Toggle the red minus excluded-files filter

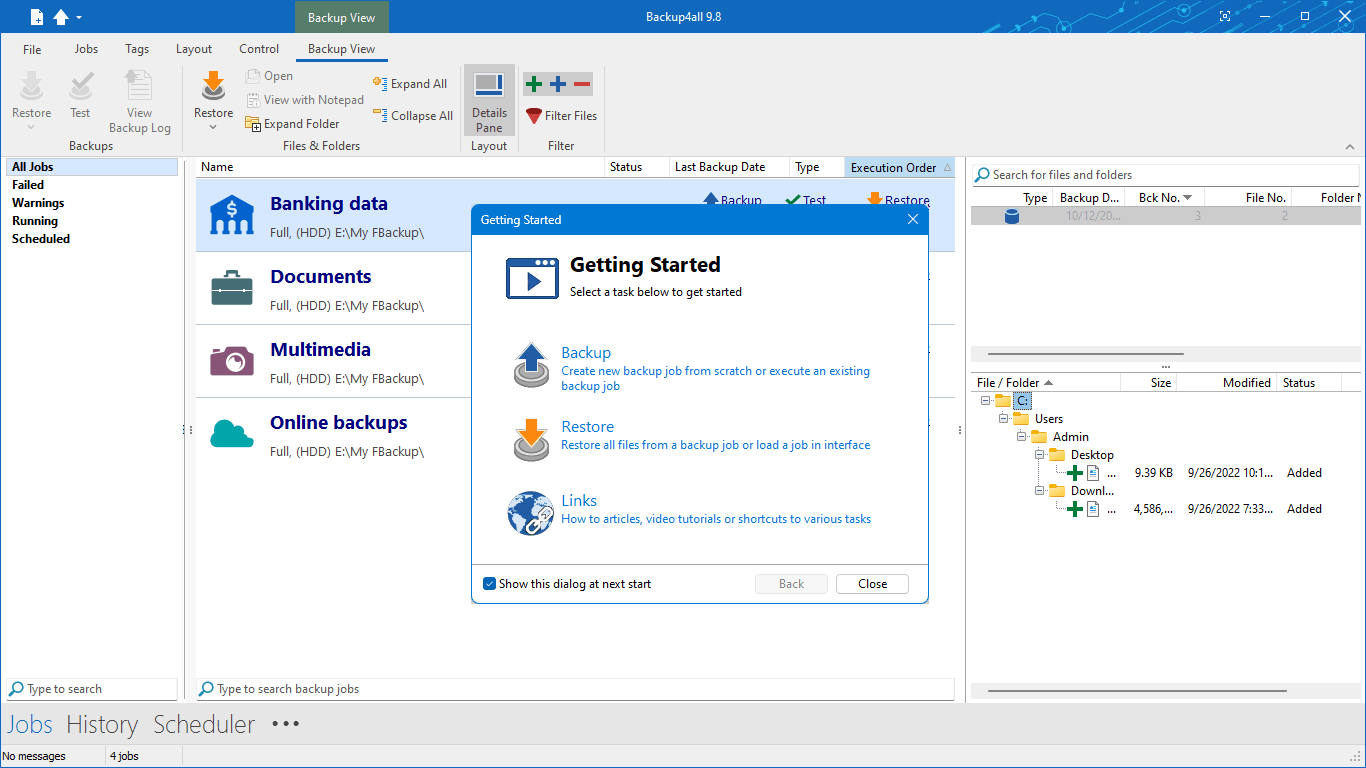click(582, 84)
